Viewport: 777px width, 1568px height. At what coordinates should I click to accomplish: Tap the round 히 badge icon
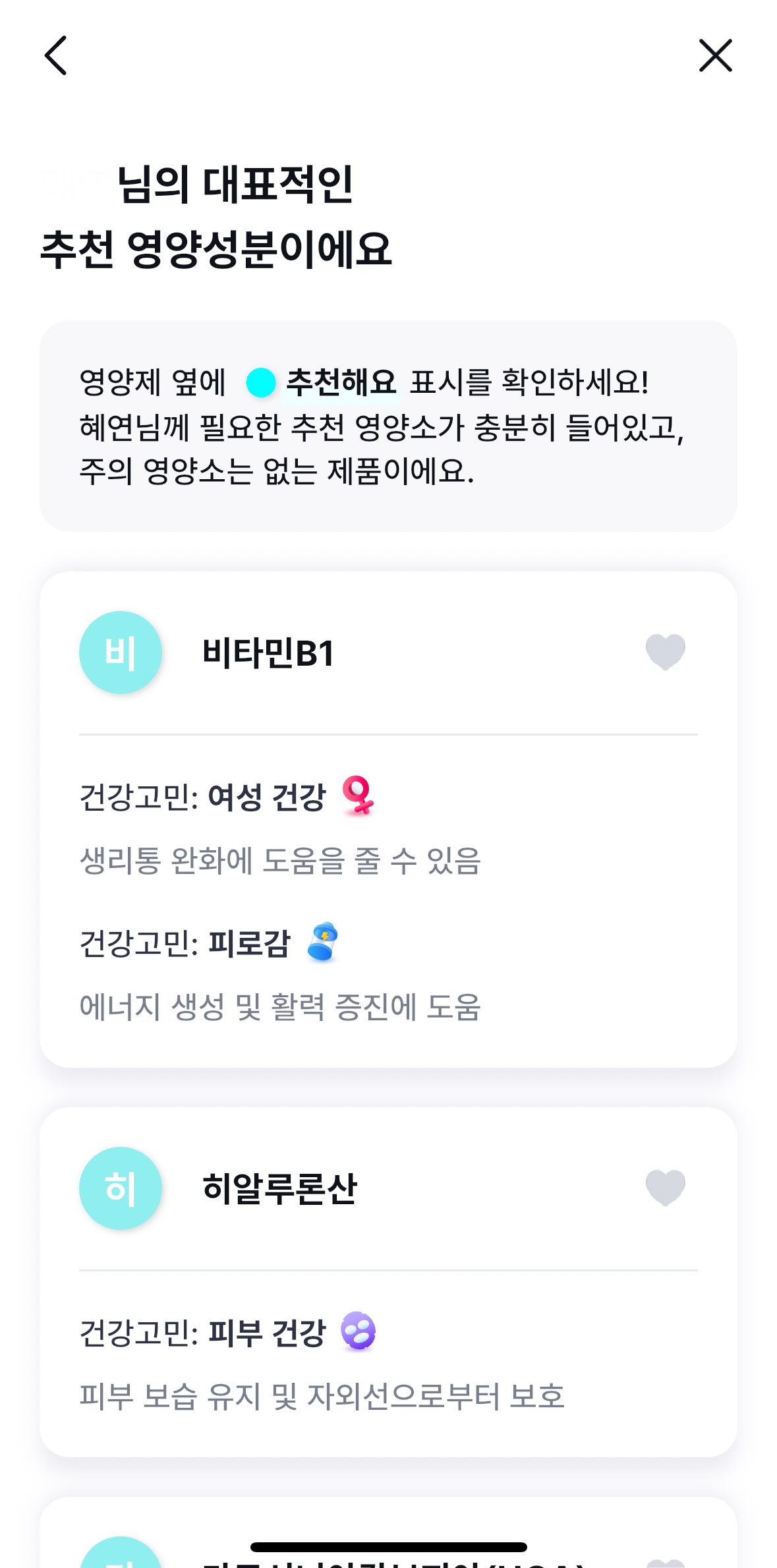pyautogui.click(x=121, y=1188)
